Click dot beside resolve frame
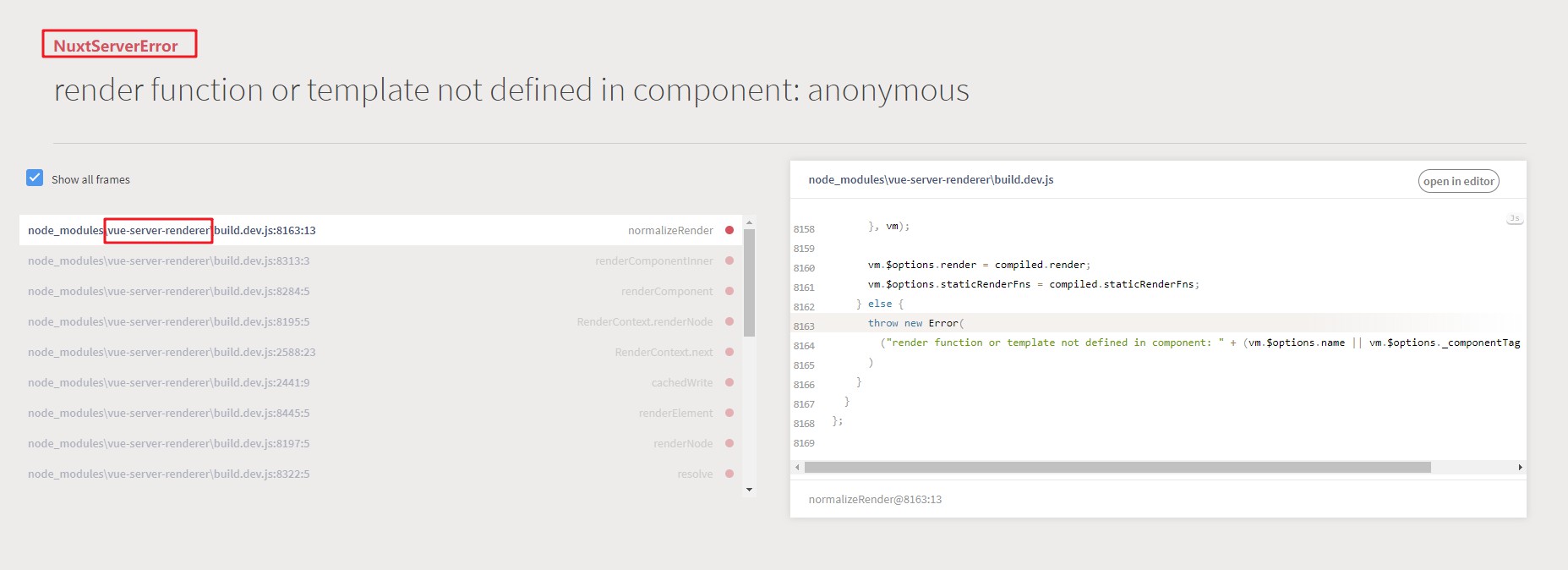 [x=729, y=474]
